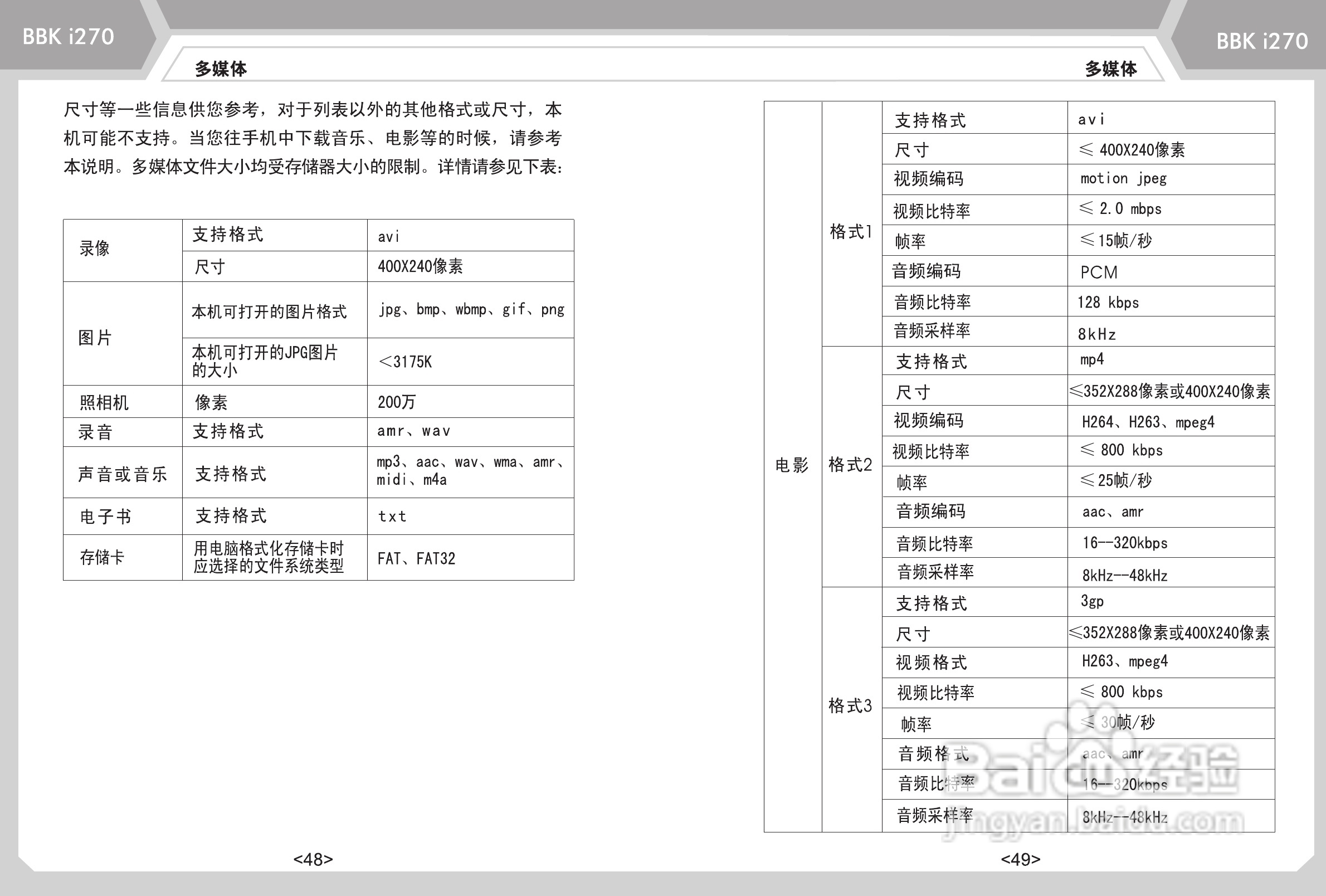Click the motion jpeg codec cell

tap(1123, 179)
